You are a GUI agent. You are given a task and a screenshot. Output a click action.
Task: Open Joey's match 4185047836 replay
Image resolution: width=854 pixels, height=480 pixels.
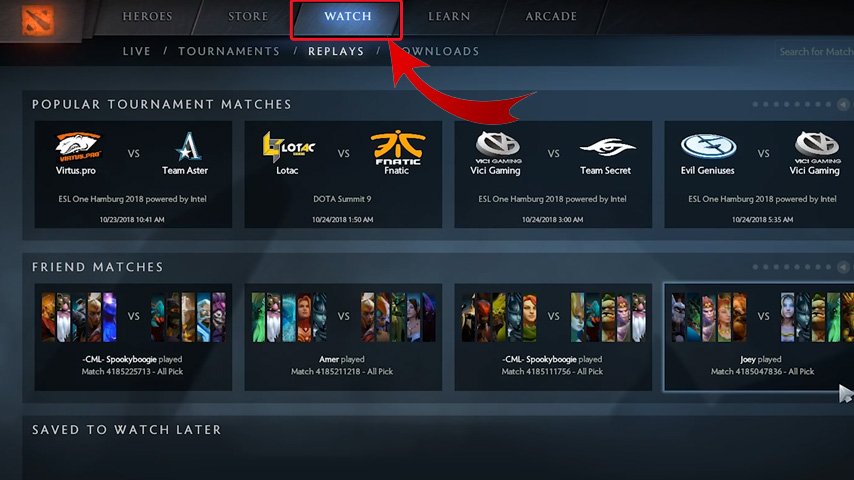(759, 337)
